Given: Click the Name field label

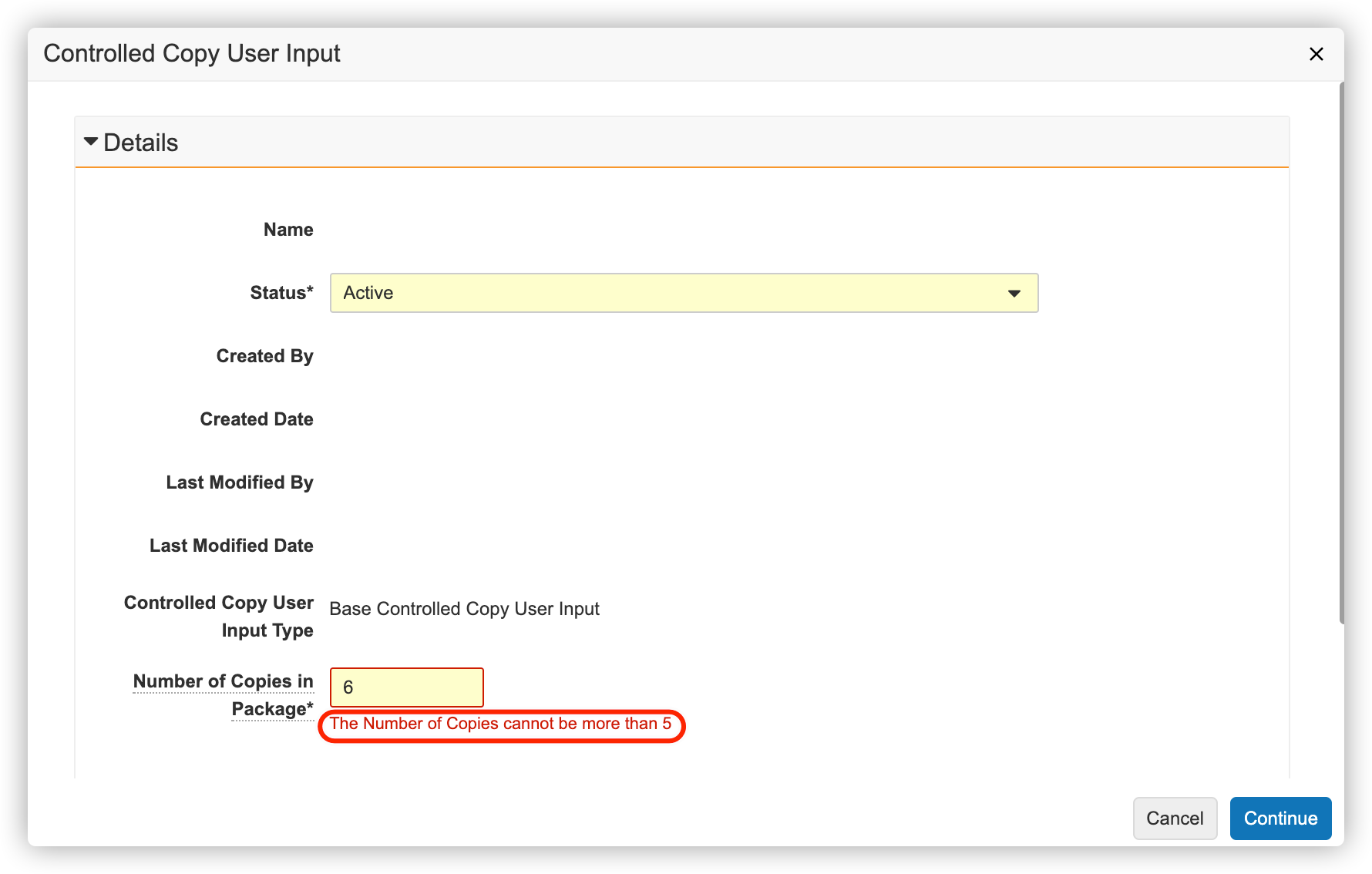Looking at the screenshot, I should [288, 230].
